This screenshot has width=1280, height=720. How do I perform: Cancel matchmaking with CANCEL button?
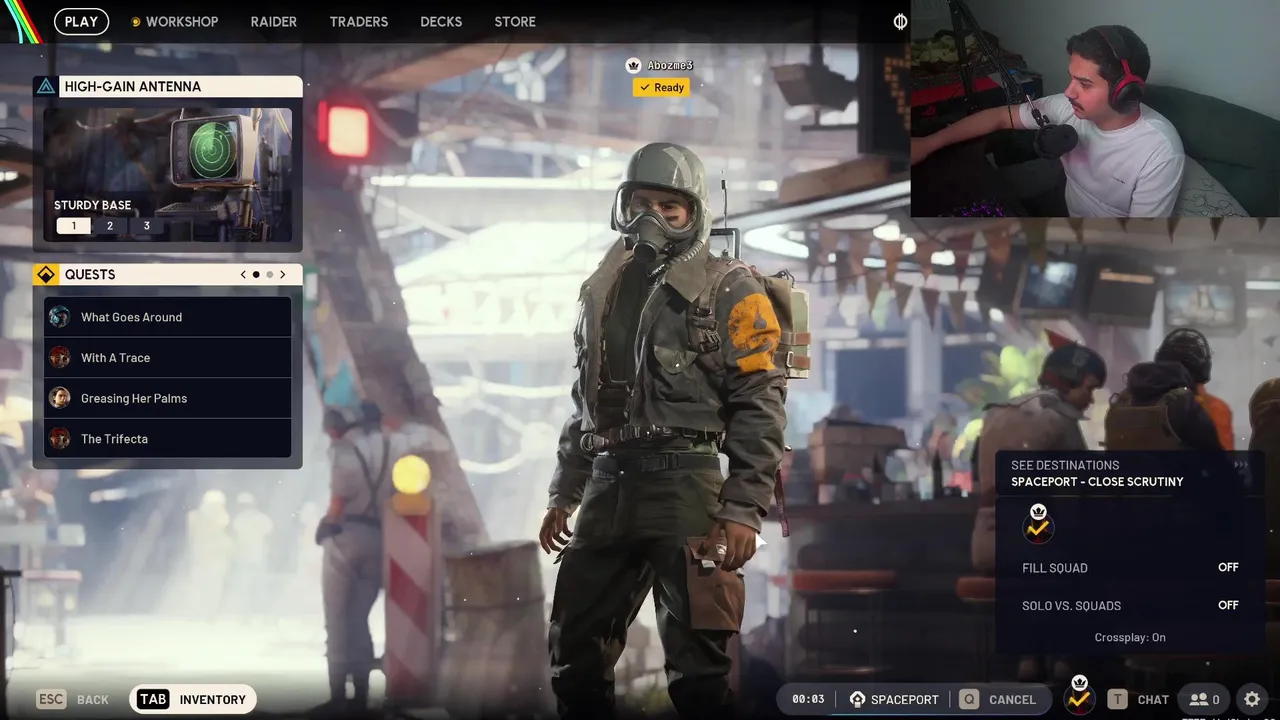coord(1012,700)
